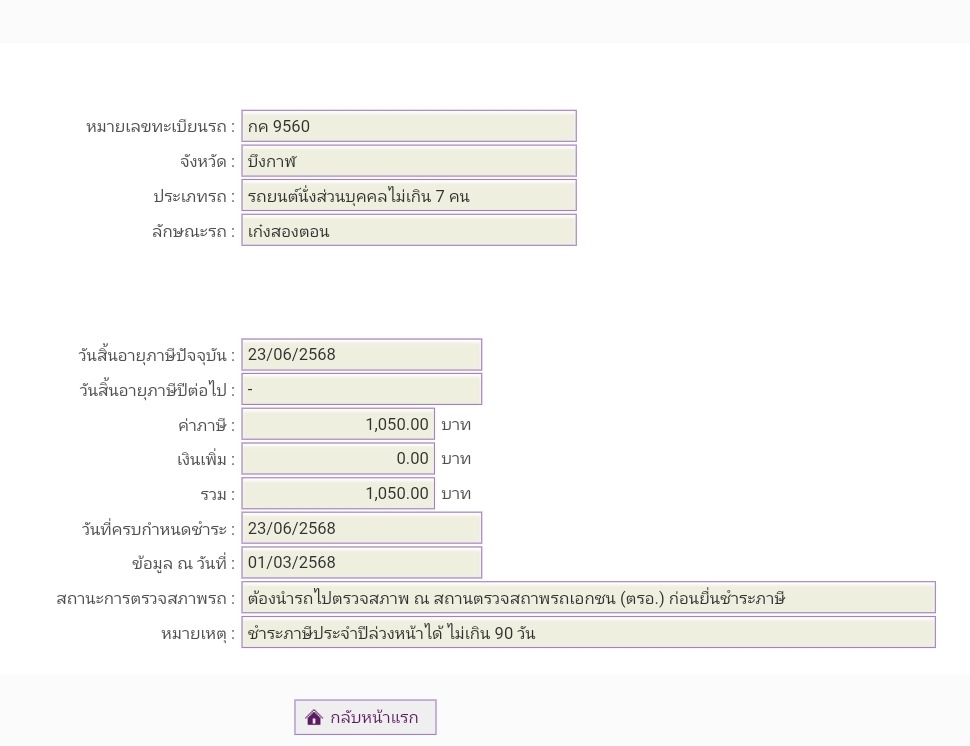Go back using the กลับหน้าแรก text label
Screen dimensions: 970x746
374,718
